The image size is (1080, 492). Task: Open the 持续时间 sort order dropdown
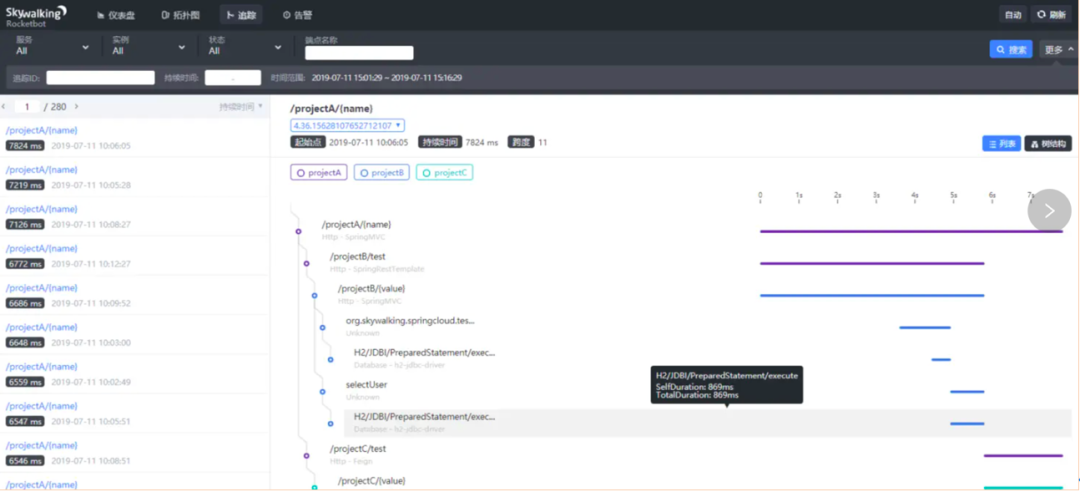pyautogui.click(x=241, y=107)
